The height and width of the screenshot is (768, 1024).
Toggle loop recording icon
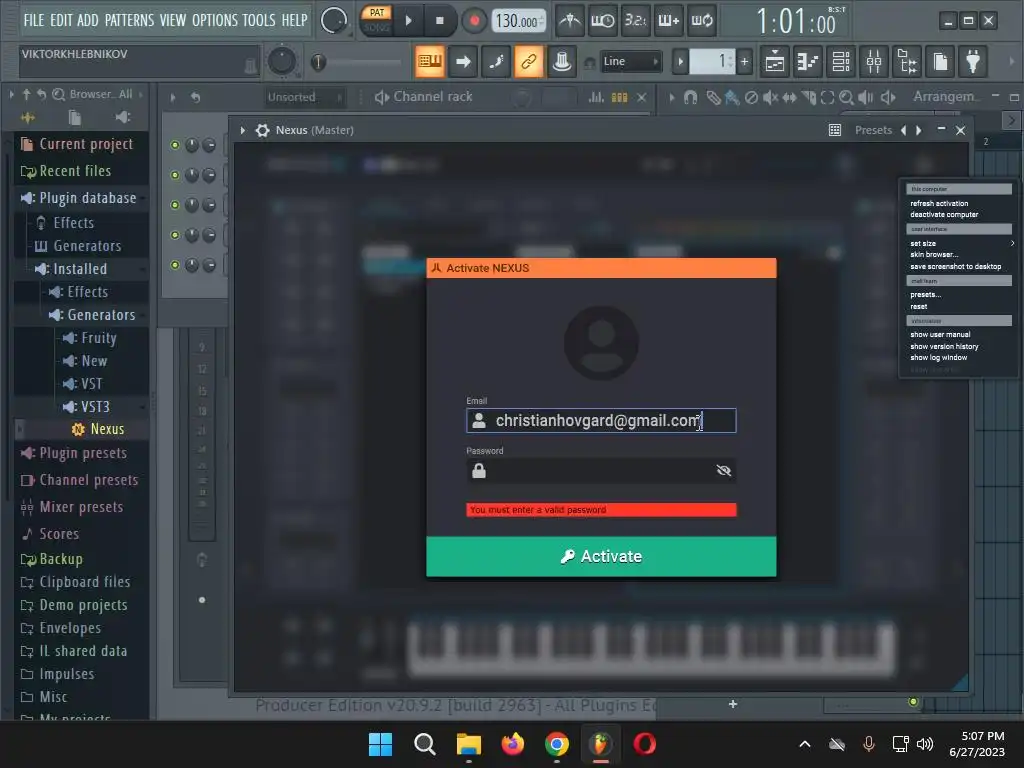pyautogui.click(x=702, y=21)
